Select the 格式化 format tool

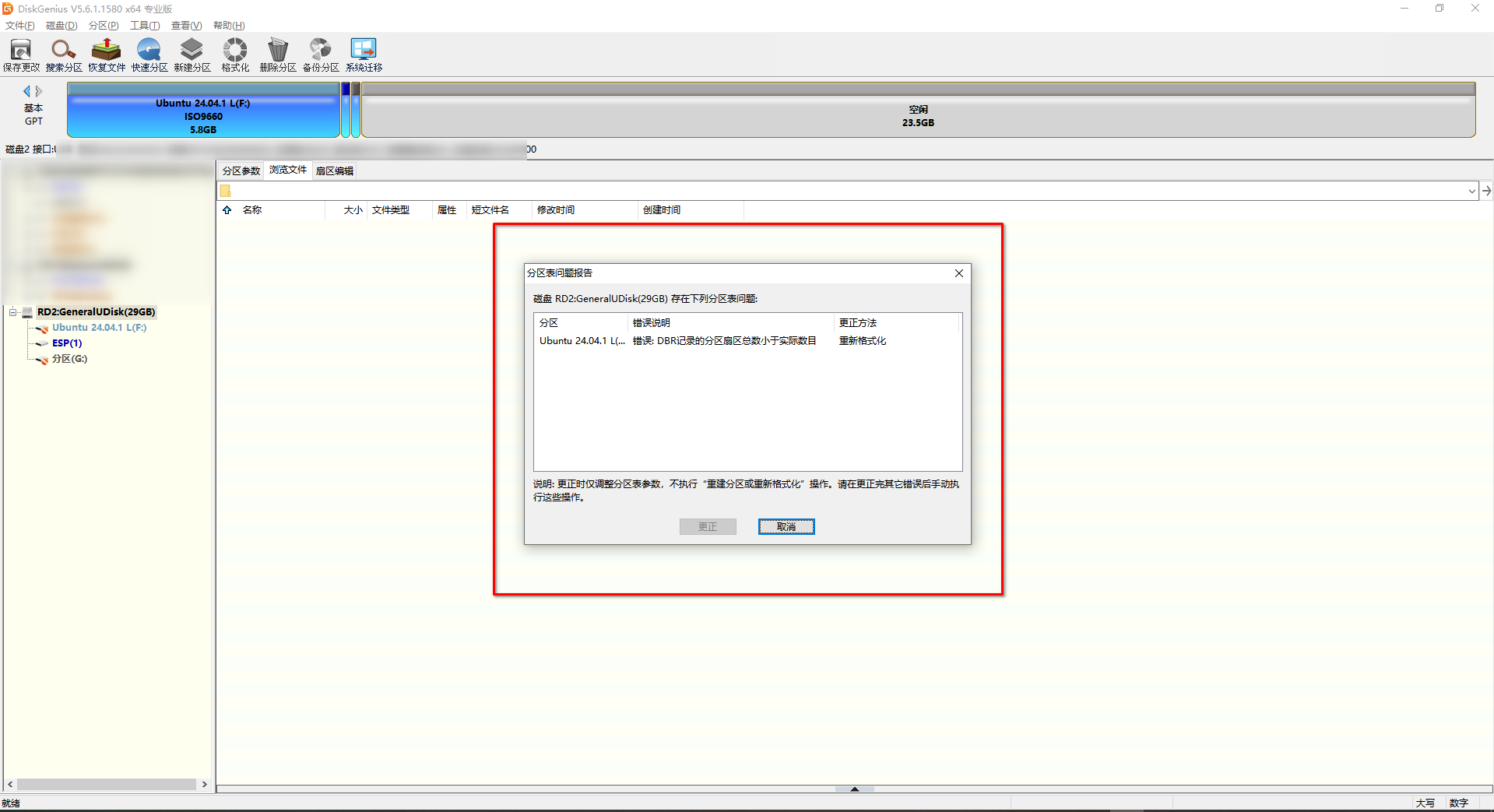235,54
